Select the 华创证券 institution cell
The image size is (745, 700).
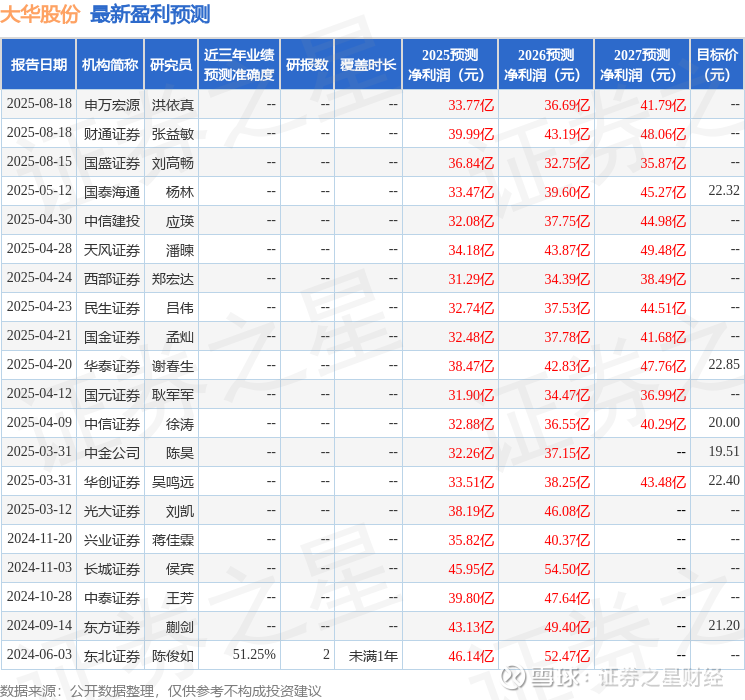pos(112,481)
